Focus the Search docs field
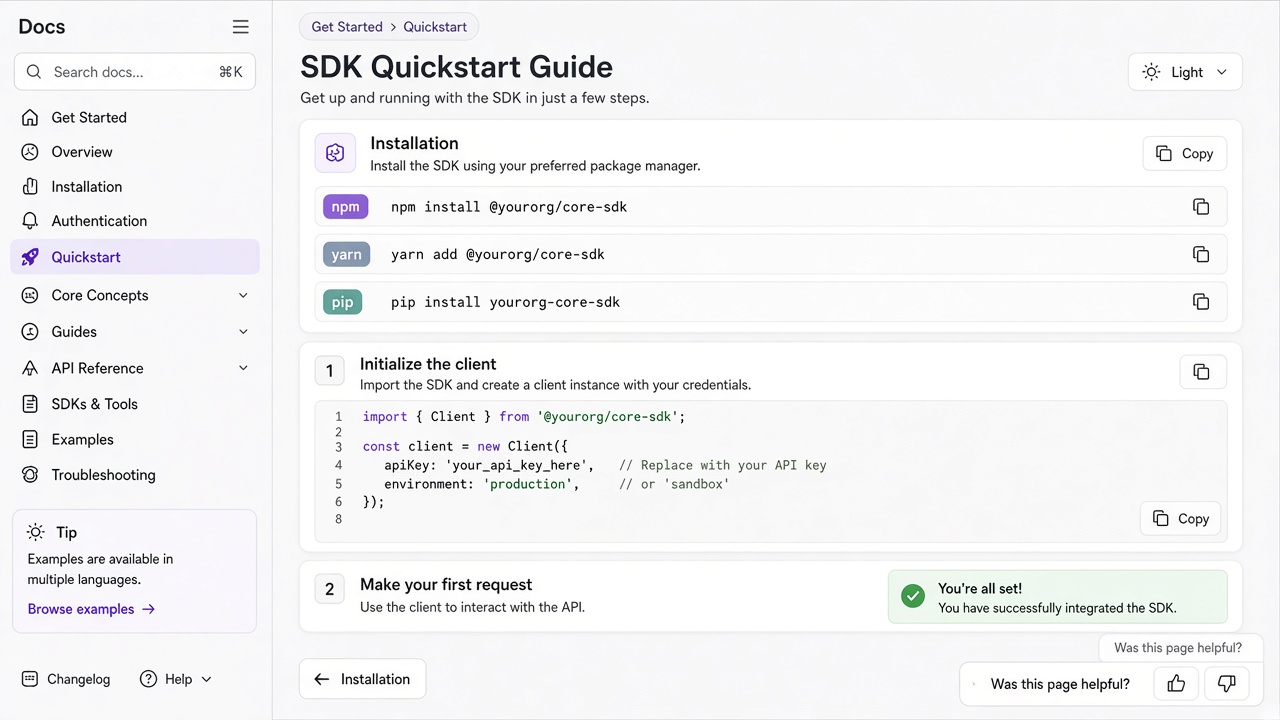The height and width of the screenshot is (720, 1280). [x=135, y=72]
